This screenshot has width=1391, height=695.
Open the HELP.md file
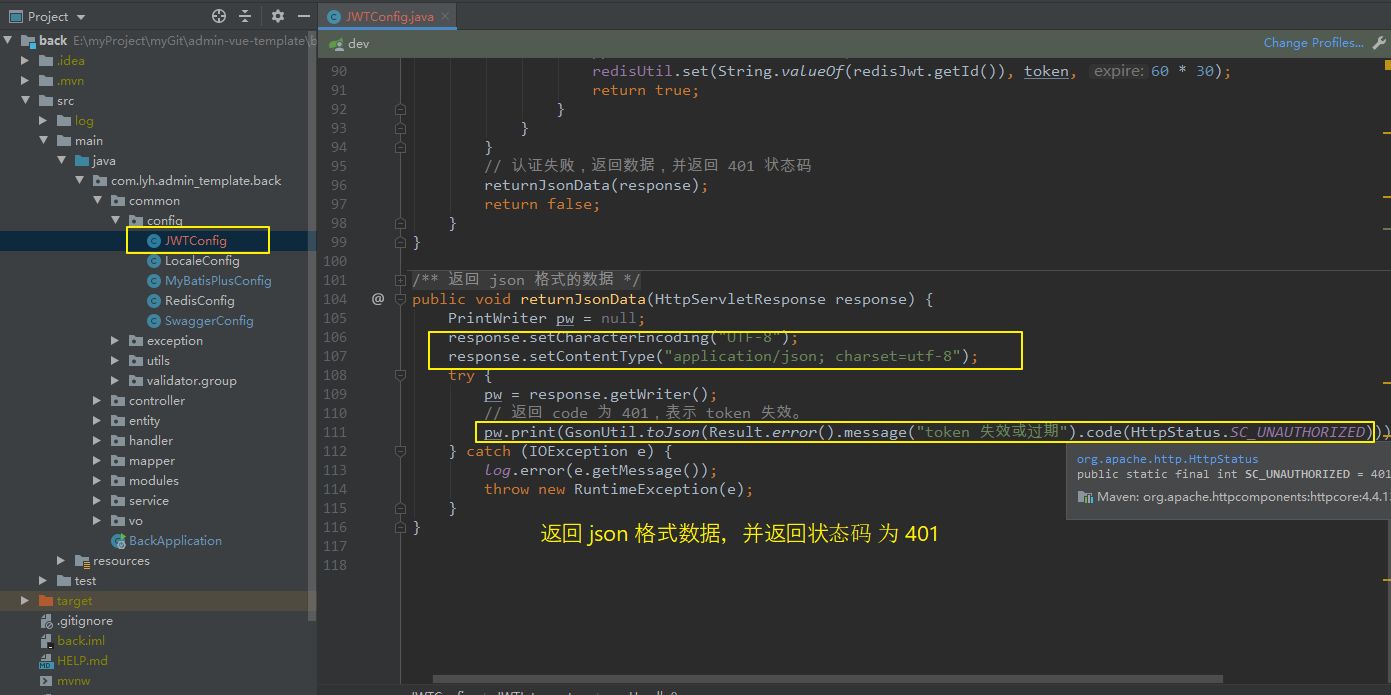82,661
